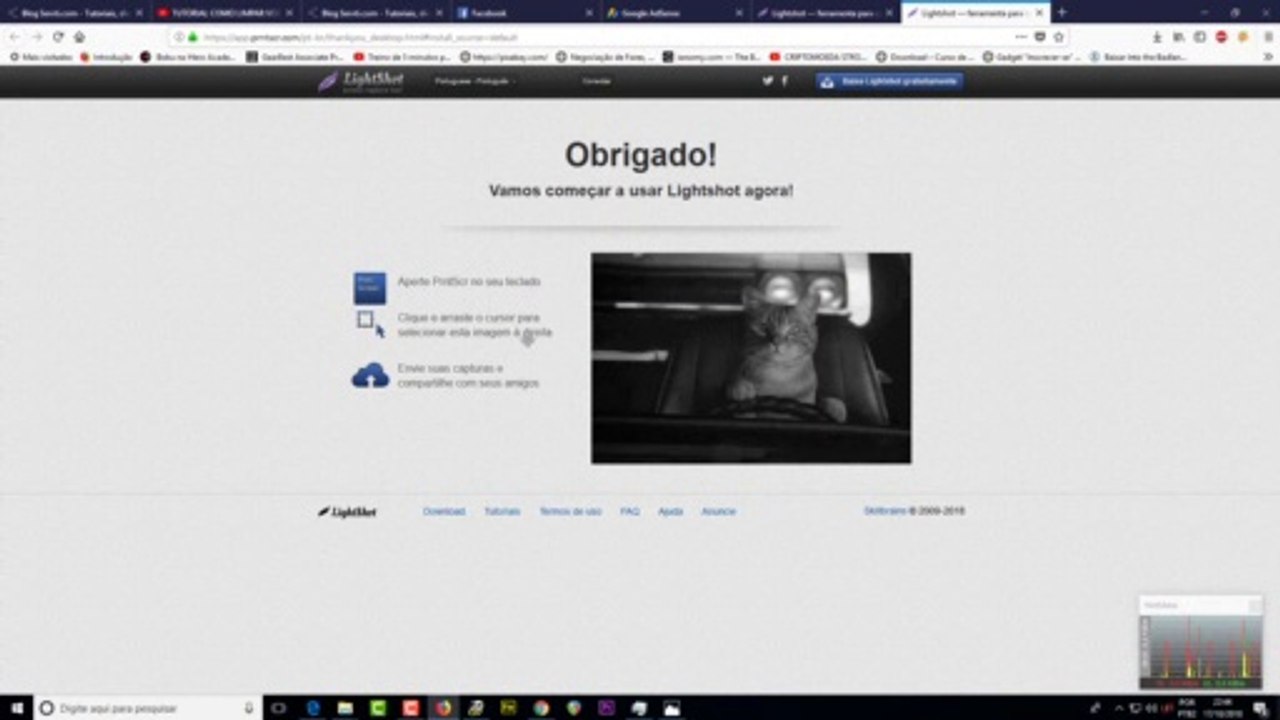Save the page to Pocket

(1040, 37)
